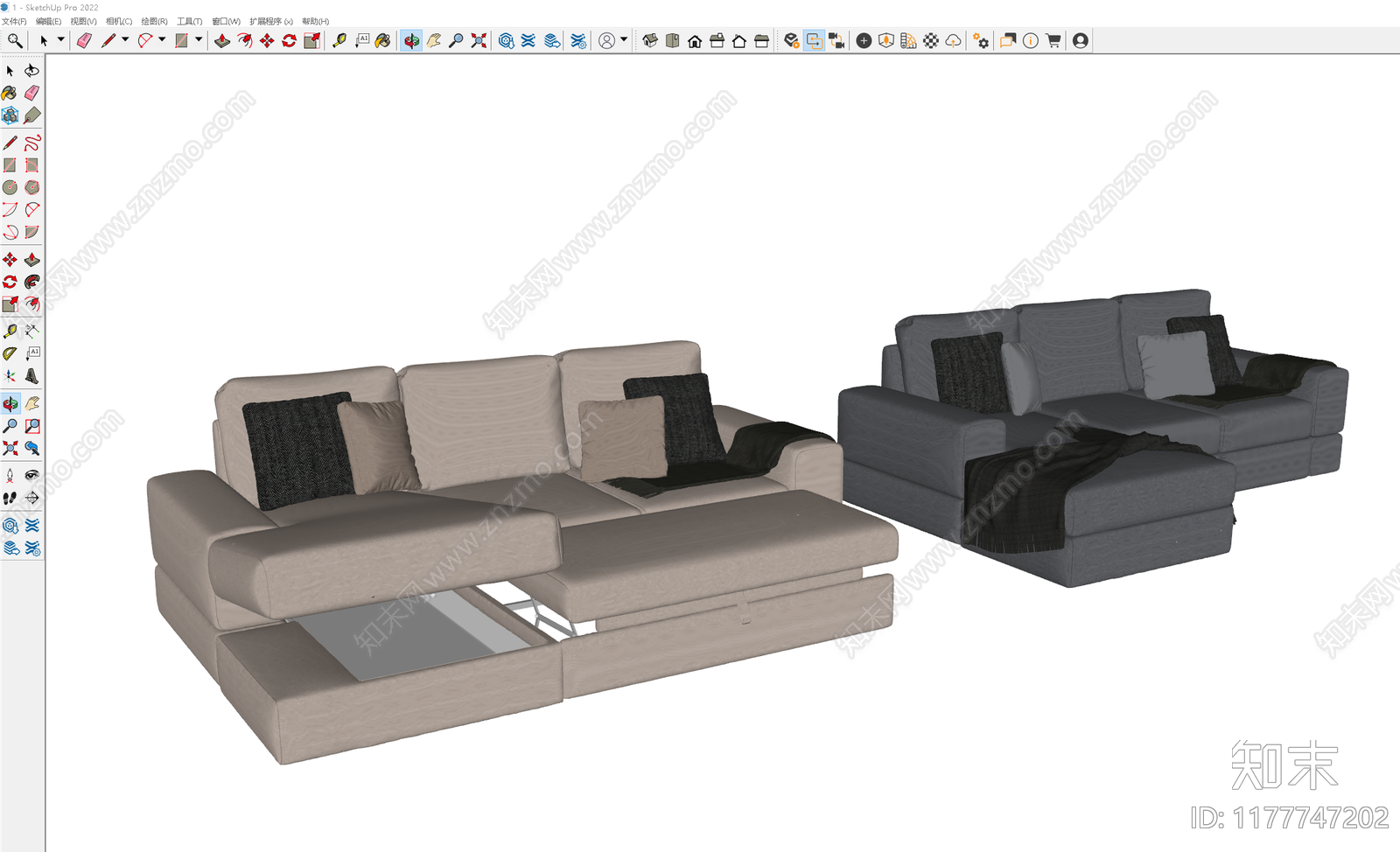Open the 编辑(E) menu
1400x852 pixels.
[48, 21]
